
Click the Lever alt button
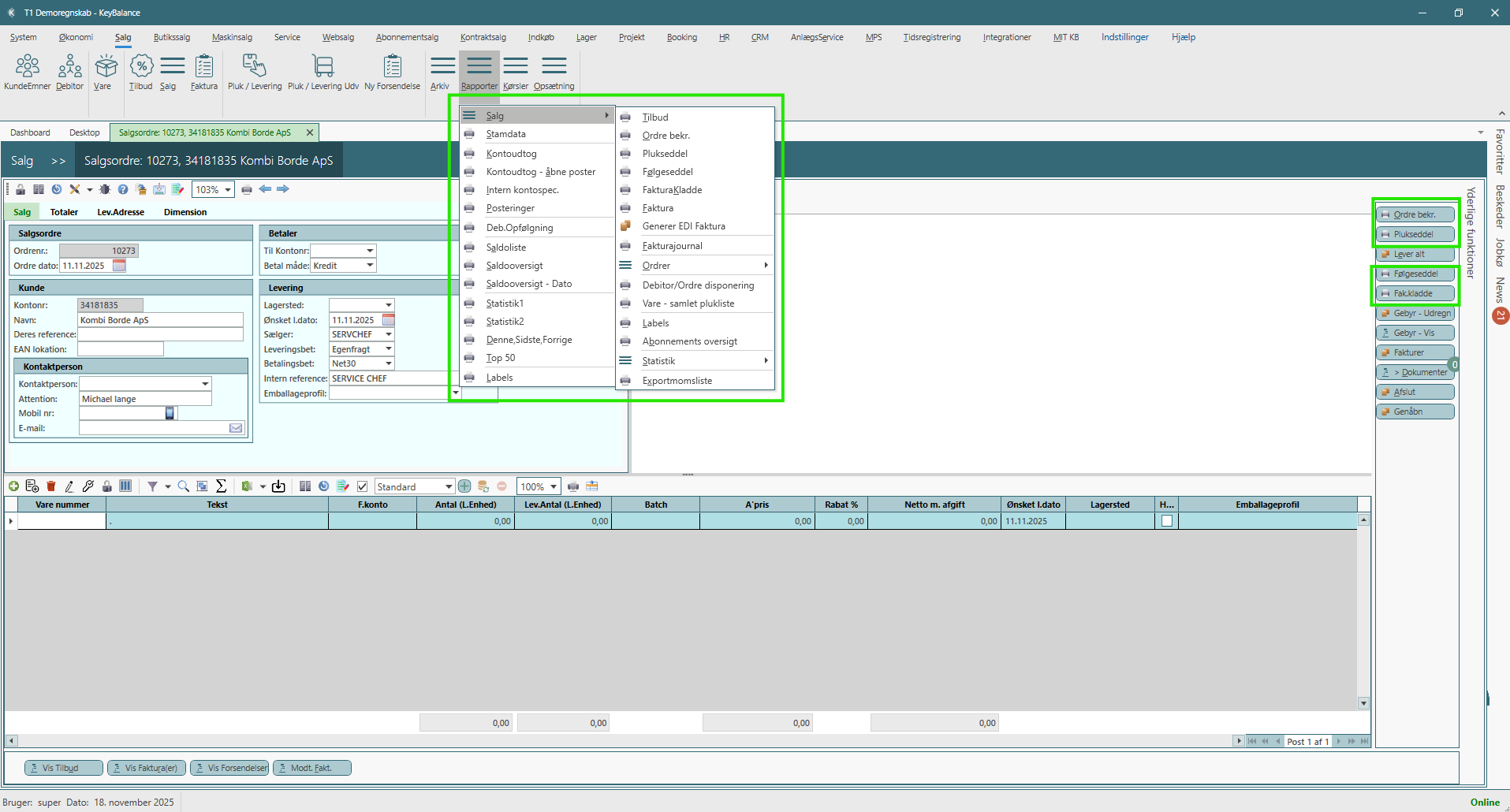point(1415,254)
